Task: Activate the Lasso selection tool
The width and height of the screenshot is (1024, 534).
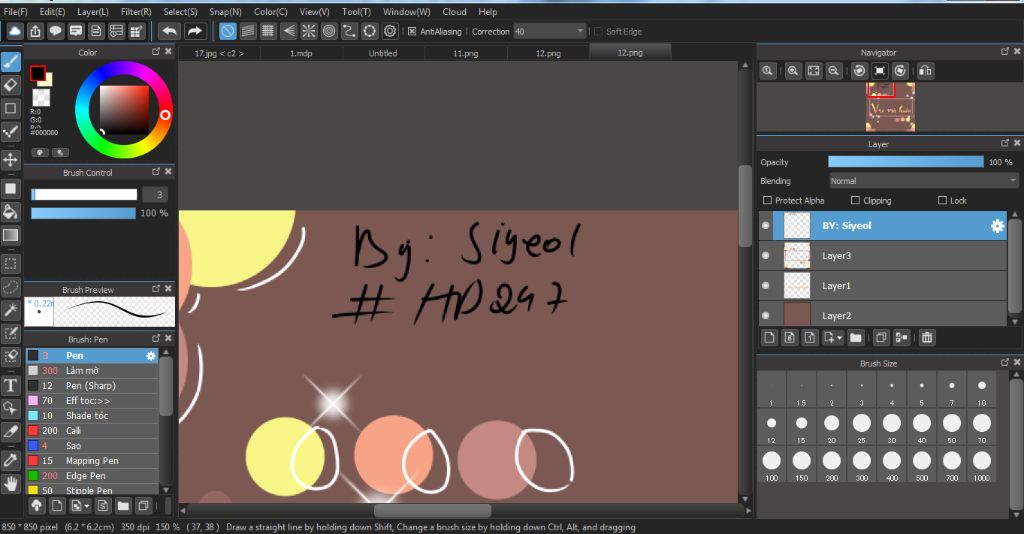Action: pos(10,287)
